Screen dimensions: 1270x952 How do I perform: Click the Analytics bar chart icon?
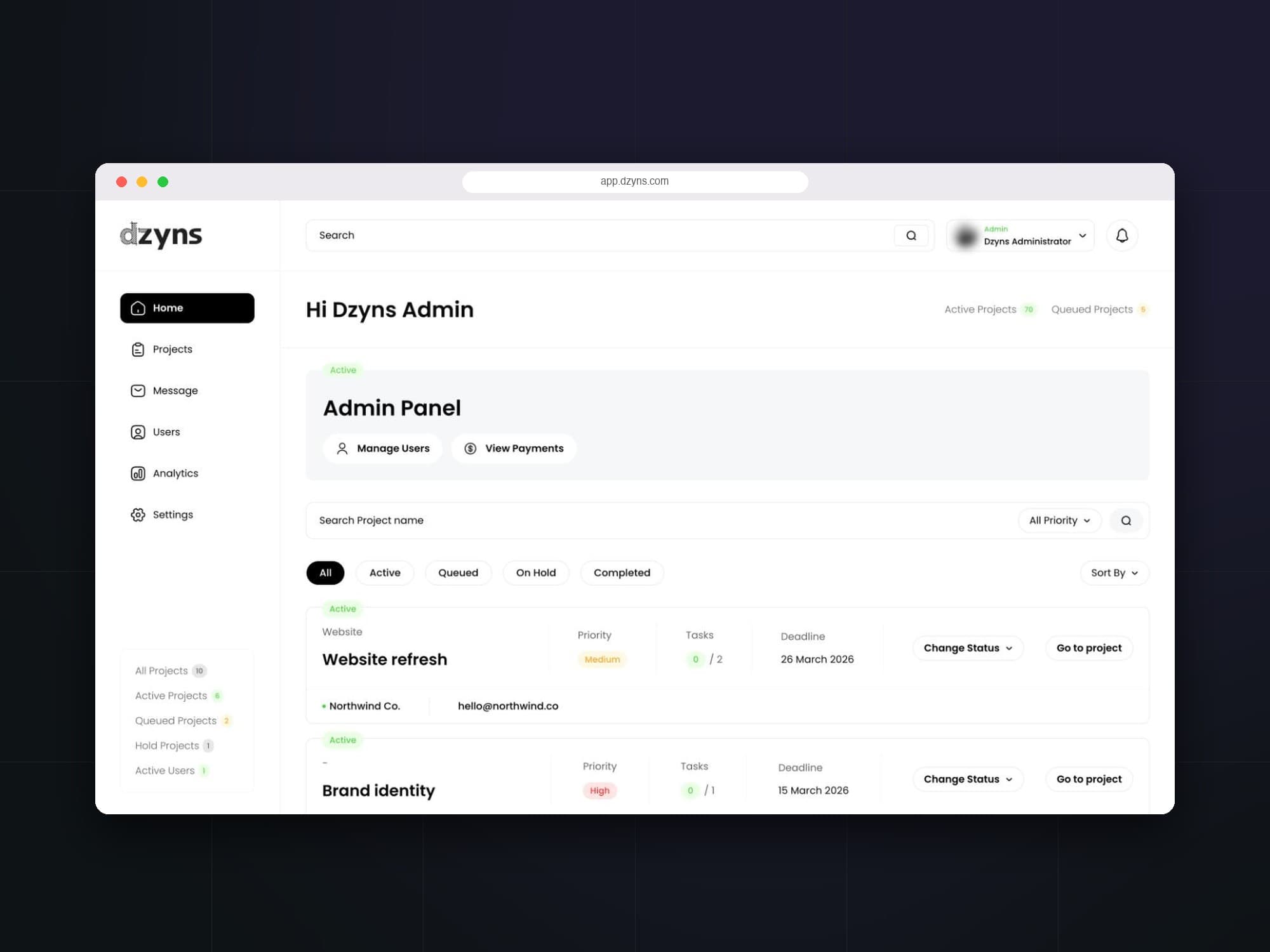pyautogui.click(x=138, y=473)
